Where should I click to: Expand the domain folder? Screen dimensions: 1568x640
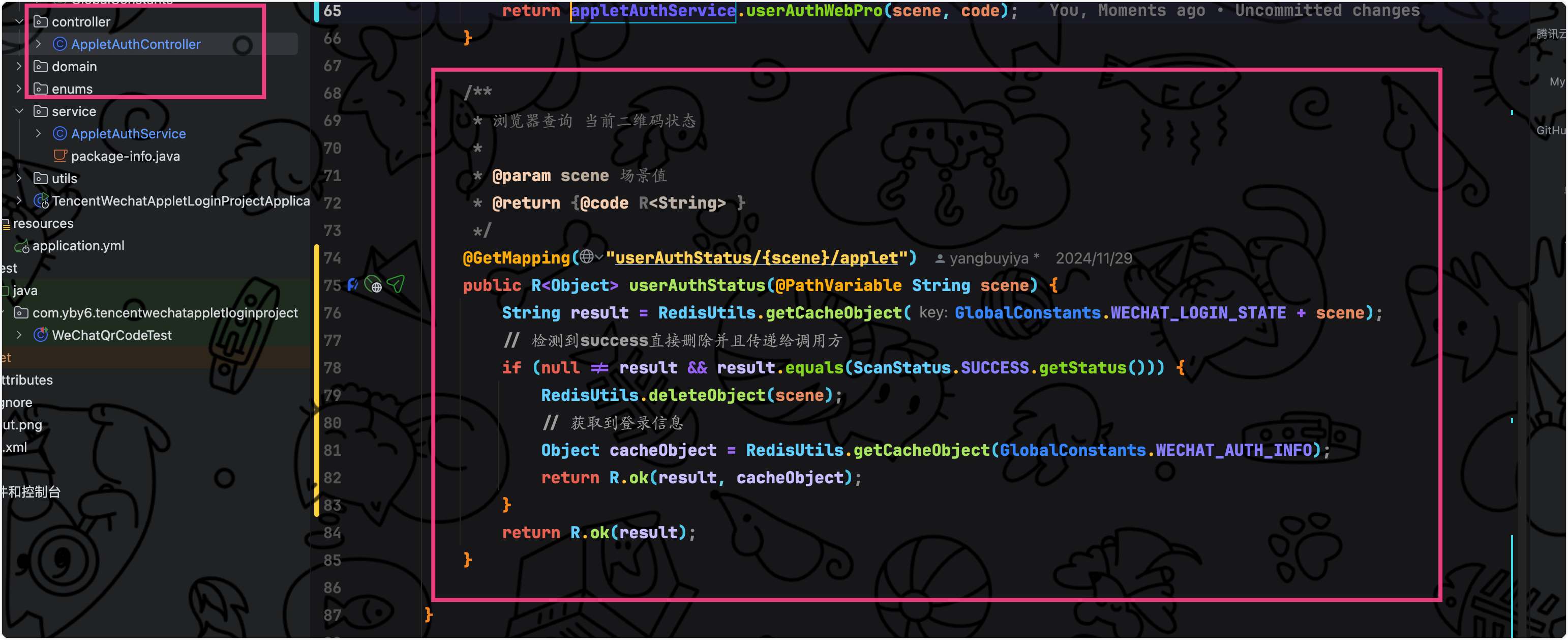(19, 66)
